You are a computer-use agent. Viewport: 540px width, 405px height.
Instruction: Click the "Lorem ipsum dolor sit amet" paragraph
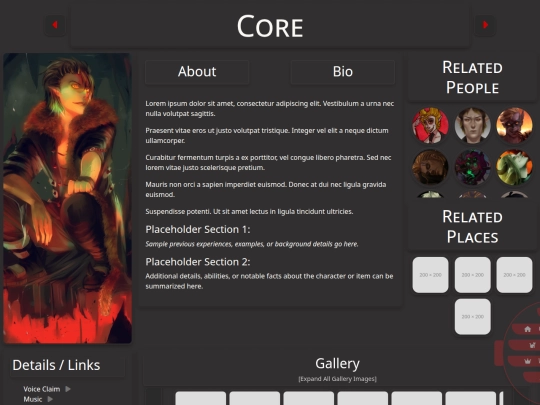tap(270, 108)
